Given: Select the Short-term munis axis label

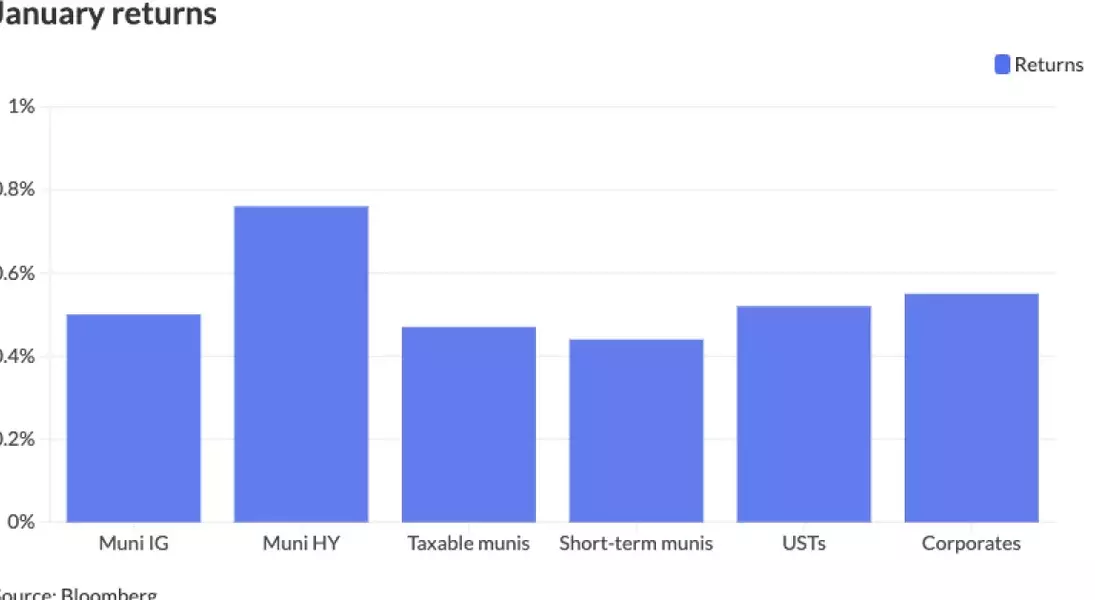Looking at the screenshot, I should (x=636, y=544).
